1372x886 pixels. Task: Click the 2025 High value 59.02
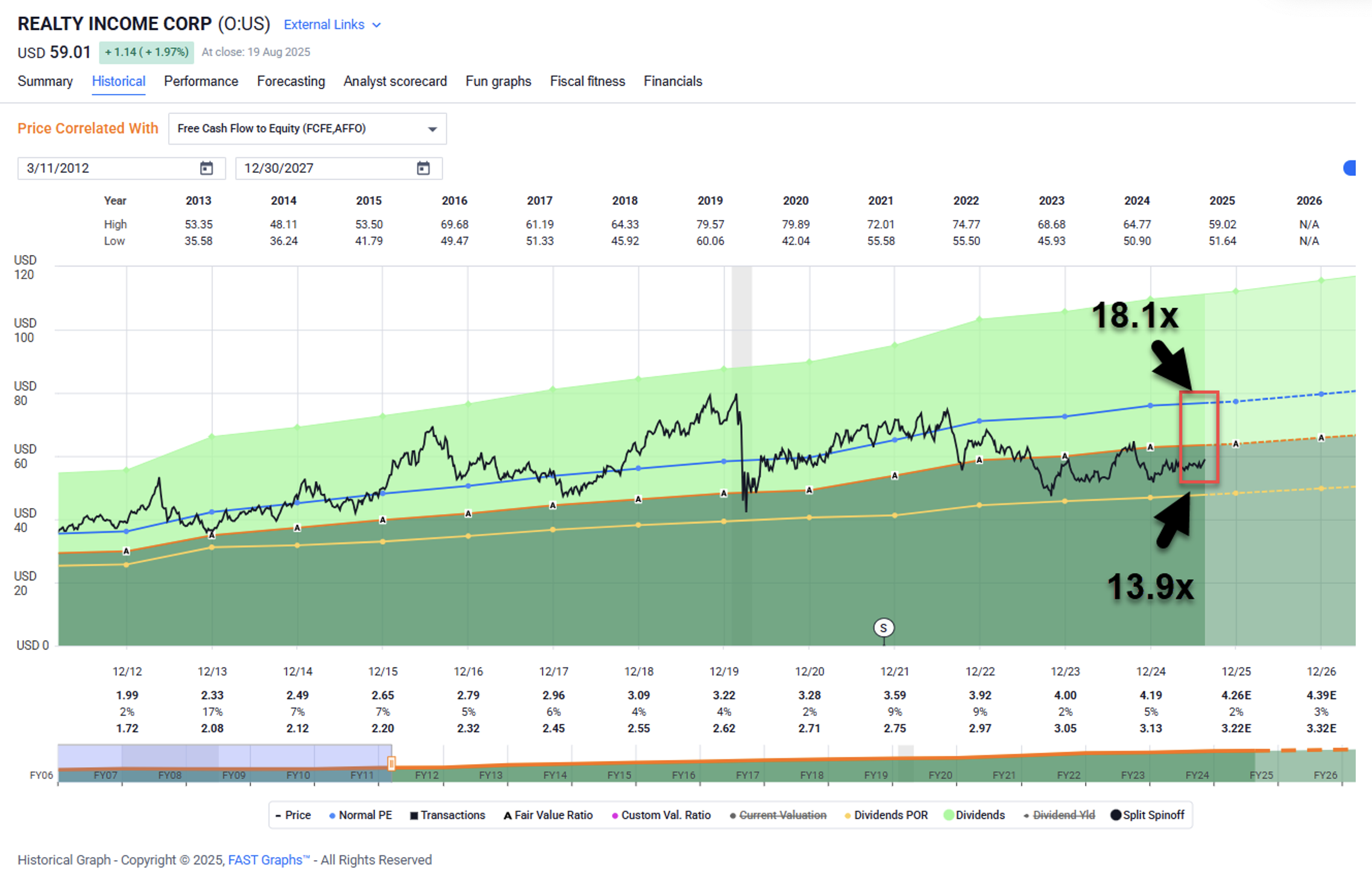click(x=1223, y=224)
